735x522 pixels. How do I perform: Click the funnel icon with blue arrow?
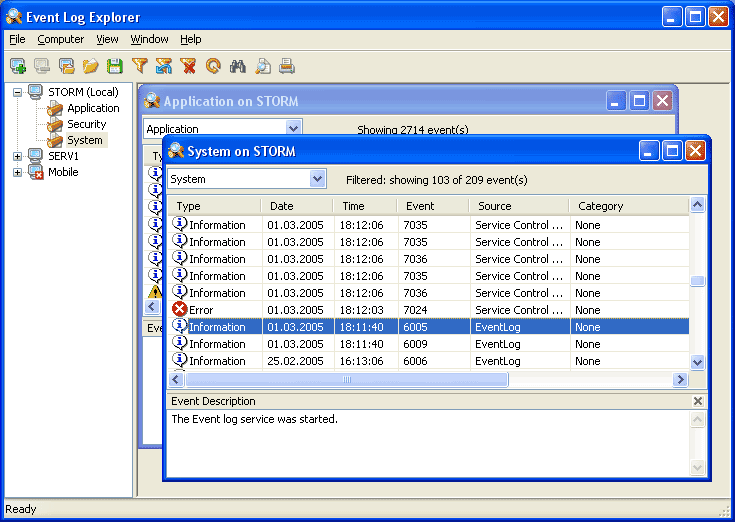click(x=164, y=66)
